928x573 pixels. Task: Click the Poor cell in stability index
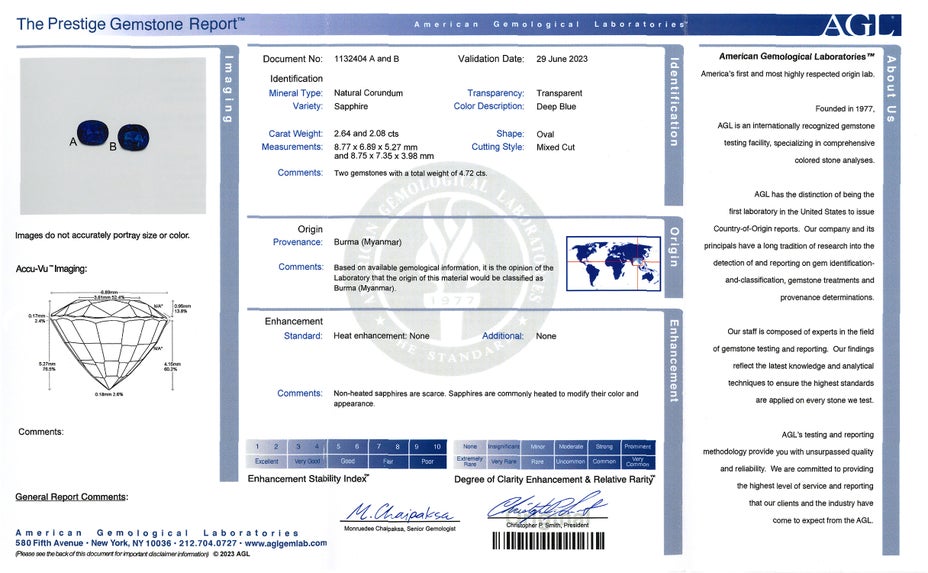(428, 462)
